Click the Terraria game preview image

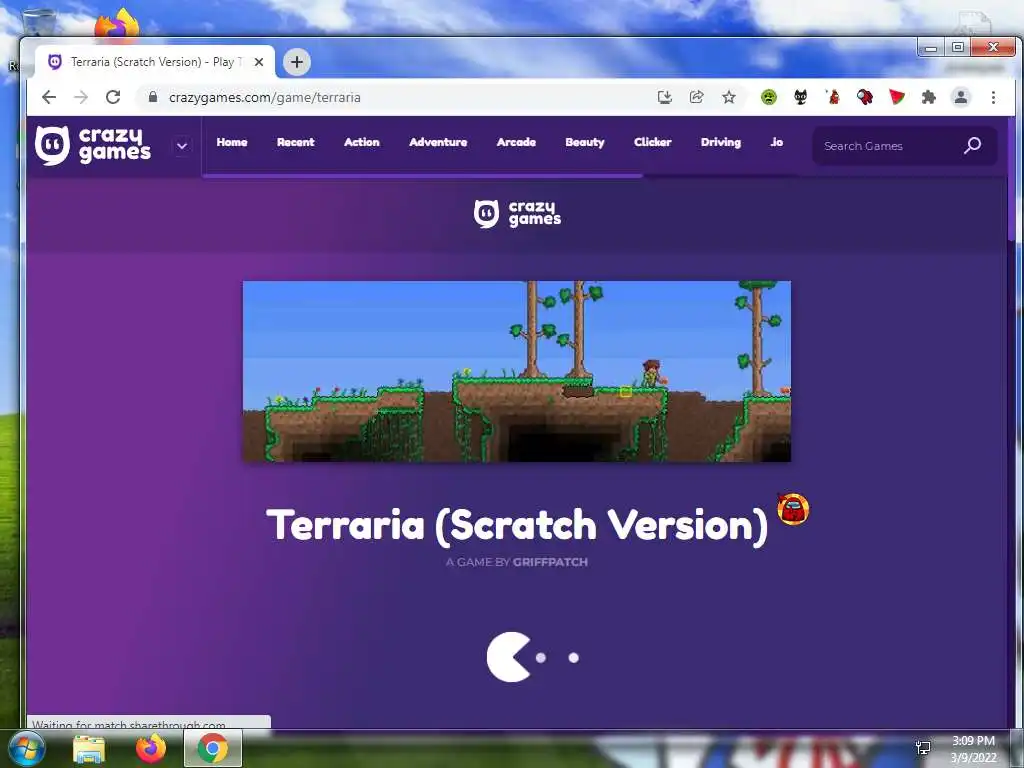(517, 371)
